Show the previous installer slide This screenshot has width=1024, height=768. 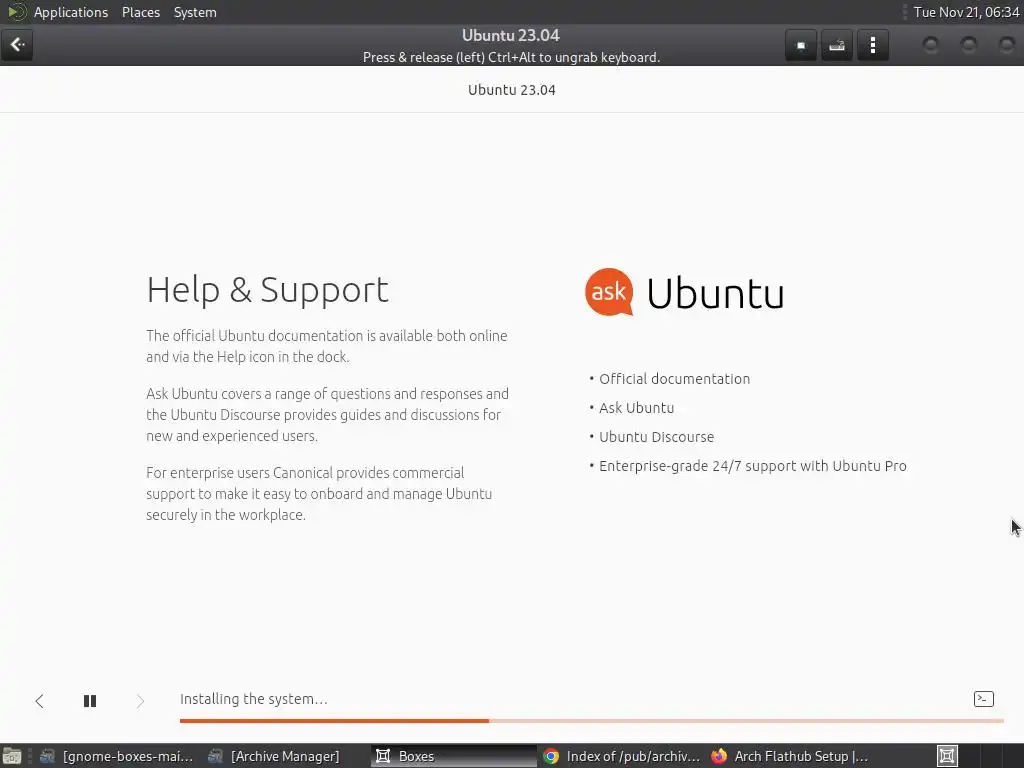click(40, 701)
